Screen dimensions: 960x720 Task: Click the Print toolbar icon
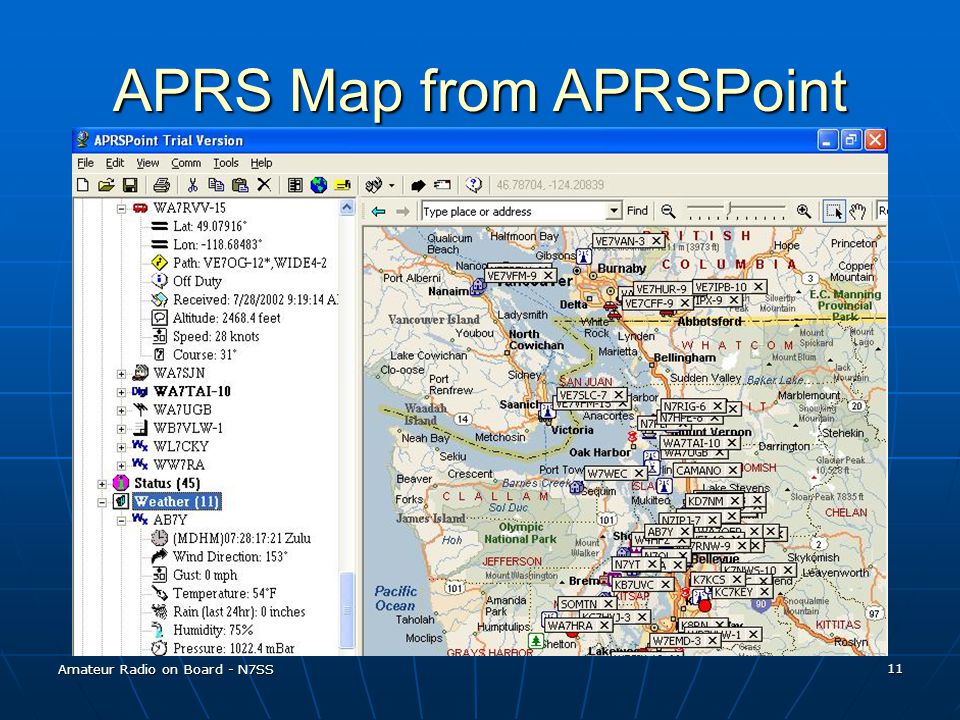click(x=162, y=185)
